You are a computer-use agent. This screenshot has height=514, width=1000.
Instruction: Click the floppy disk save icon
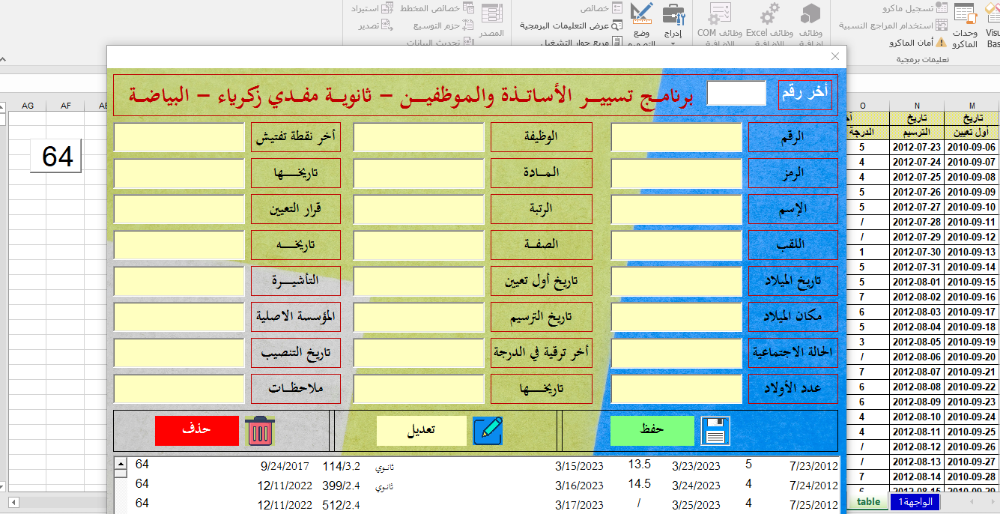(x=716, y=430)
